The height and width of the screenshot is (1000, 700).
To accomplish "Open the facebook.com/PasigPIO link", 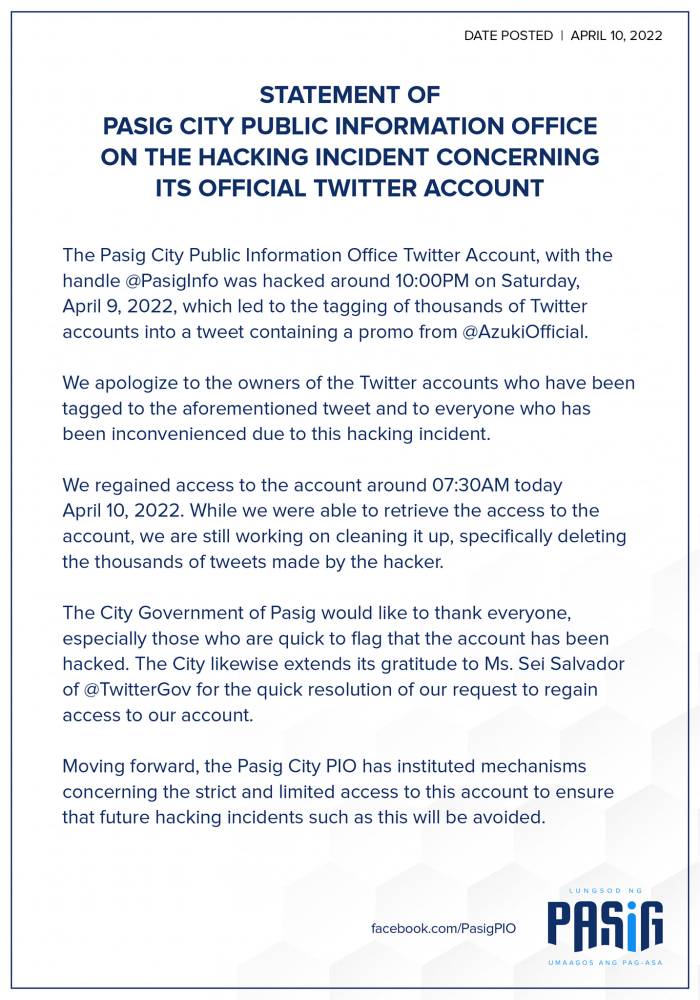I will pos(444,928).
